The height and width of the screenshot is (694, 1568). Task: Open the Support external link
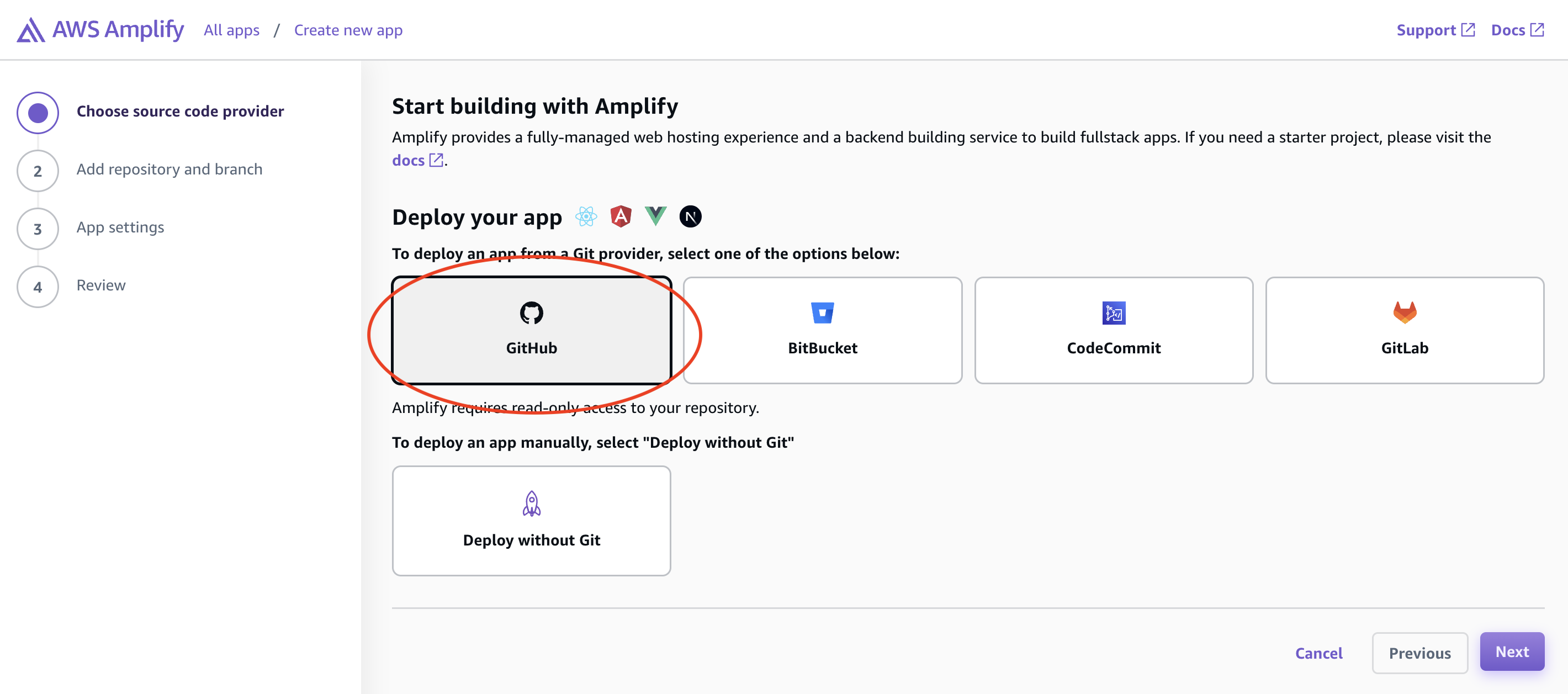(x=1435, y=30)
